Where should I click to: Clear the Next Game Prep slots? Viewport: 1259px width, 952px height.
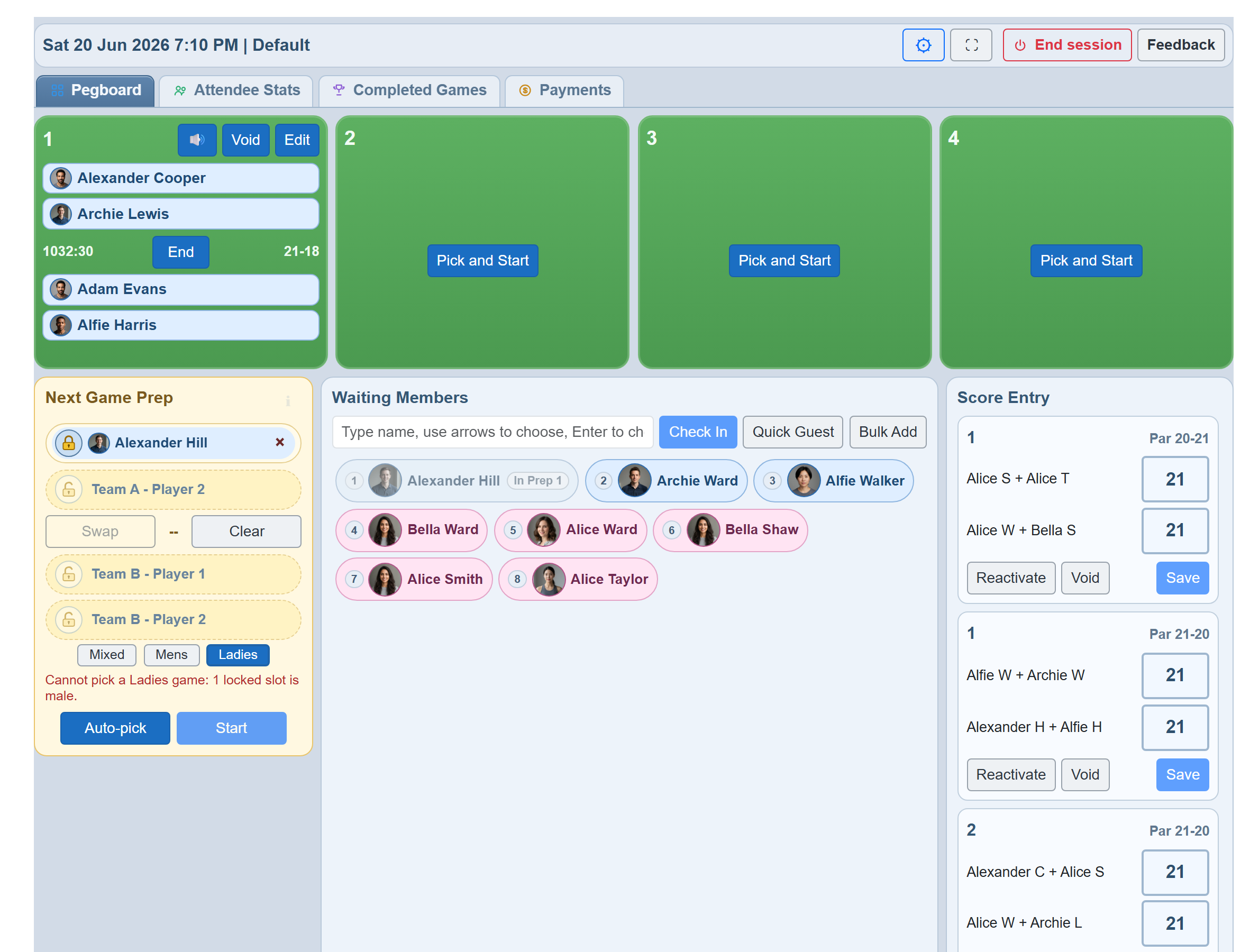pos(247,532)
